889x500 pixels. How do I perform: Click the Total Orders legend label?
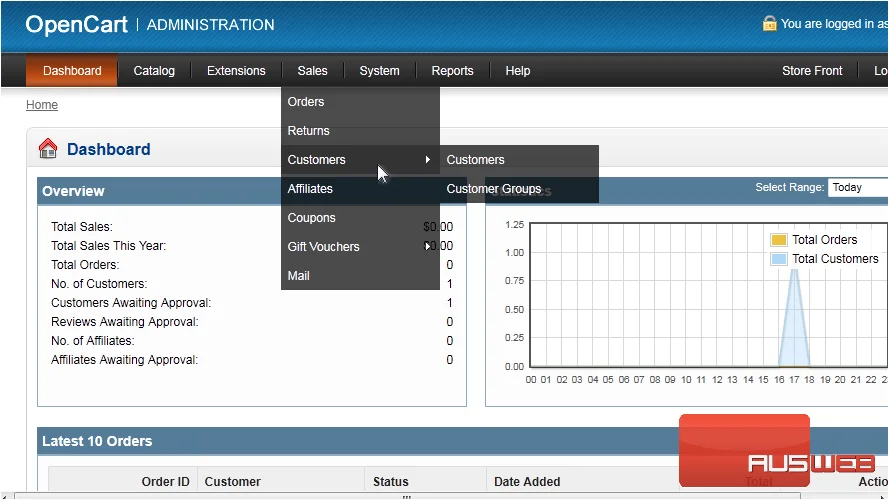tap(824, 240)
